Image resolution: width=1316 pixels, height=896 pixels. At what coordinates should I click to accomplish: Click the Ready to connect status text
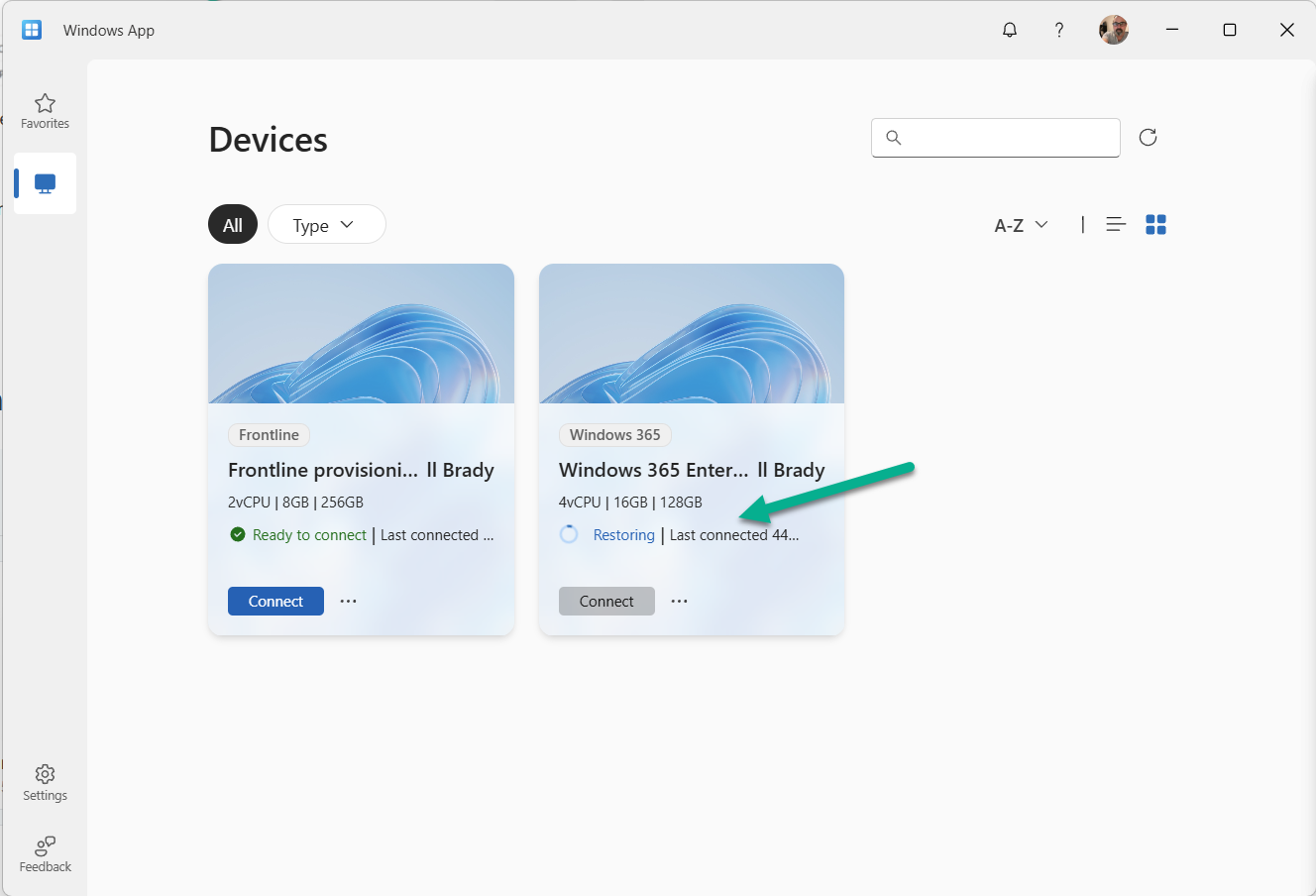[309, 535]
